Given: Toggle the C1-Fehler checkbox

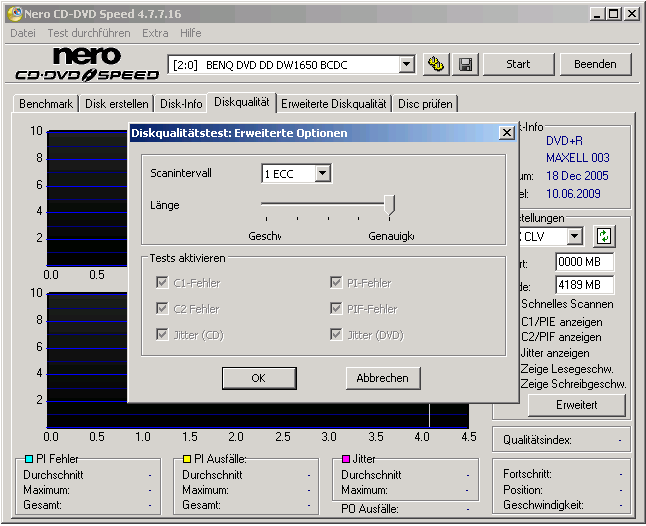Looking at the screenshot, I should pyautogui.click(x=162, y=283).
